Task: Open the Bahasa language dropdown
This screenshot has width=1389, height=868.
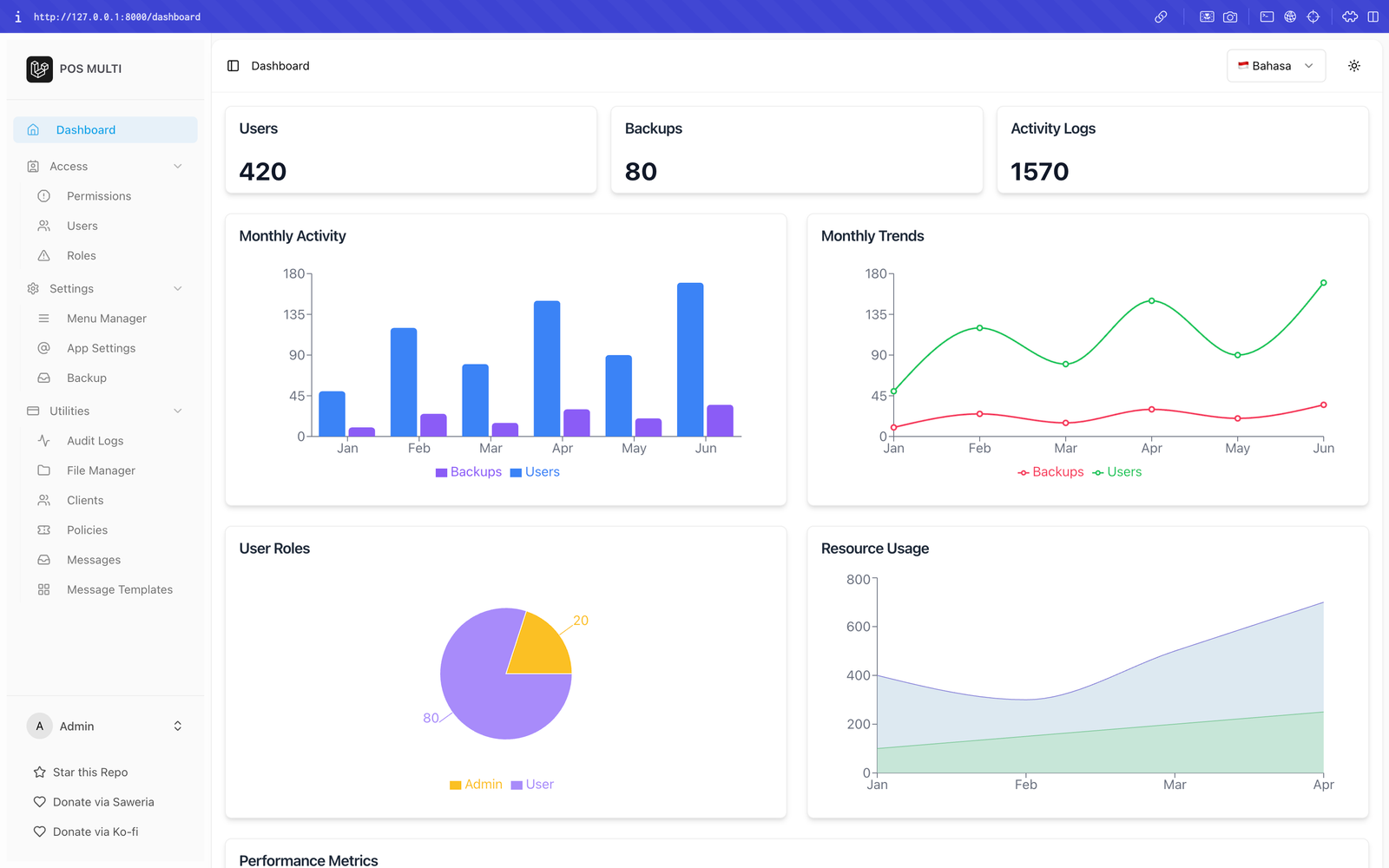Action: coord(1275,66)
